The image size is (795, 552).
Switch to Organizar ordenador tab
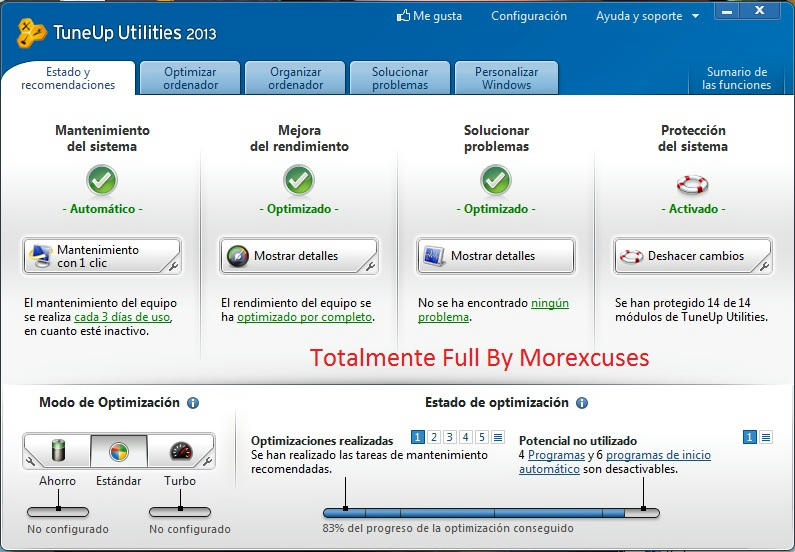coord(295,78)
